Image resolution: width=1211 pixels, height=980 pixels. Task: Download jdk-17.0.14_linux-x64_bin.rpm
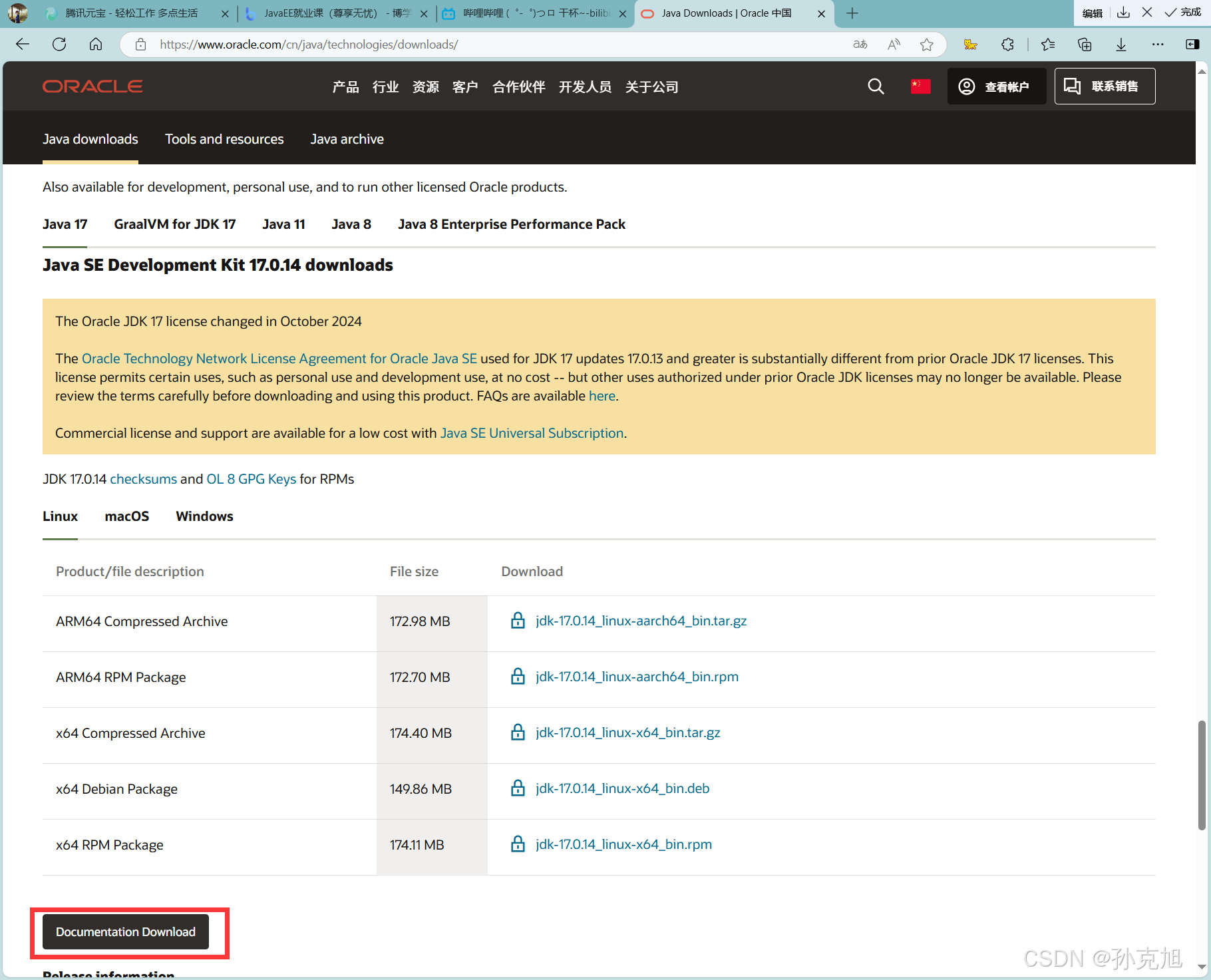[x=623, y=844]
